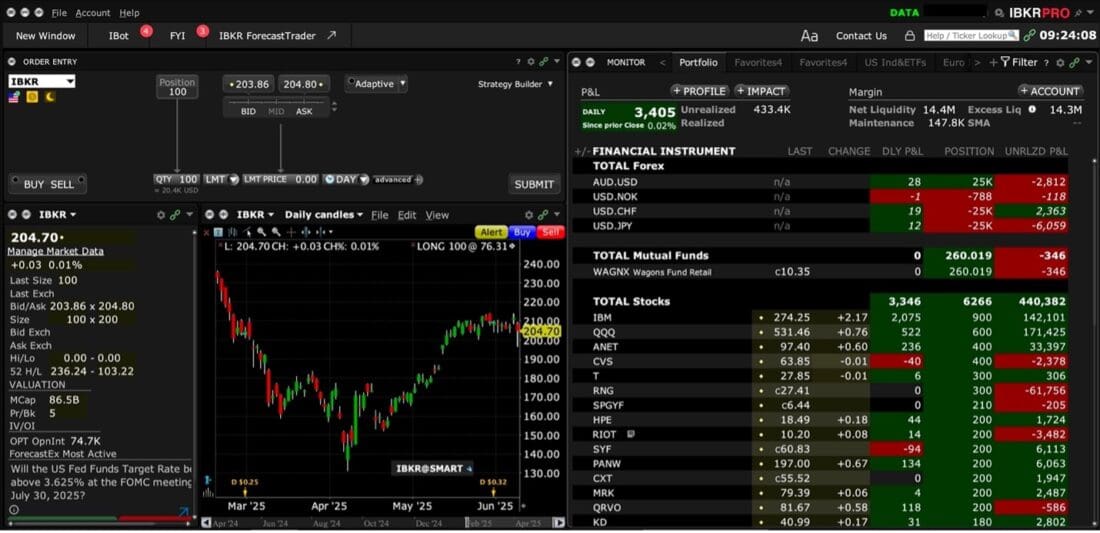This screenshot has height=533, width=1100.
Task: Open the Adaptive dropdown arrow
Action: (402, 83)
